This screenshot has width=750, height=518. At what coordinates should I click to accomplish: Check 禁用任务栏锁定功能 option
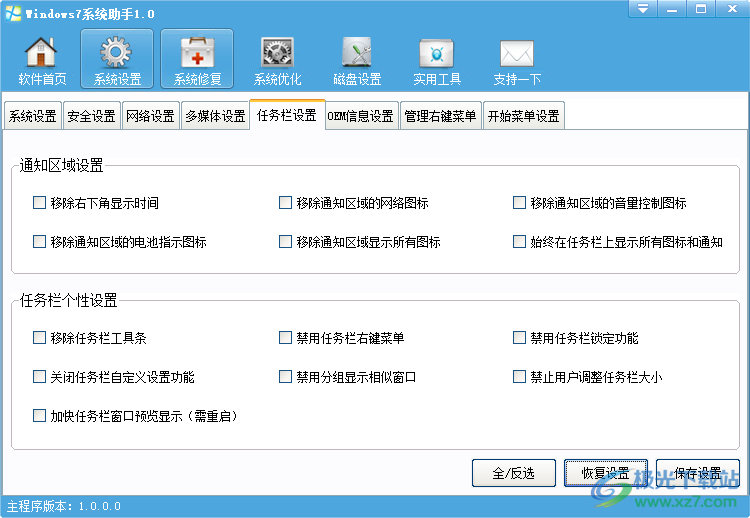tap(575, 338)
